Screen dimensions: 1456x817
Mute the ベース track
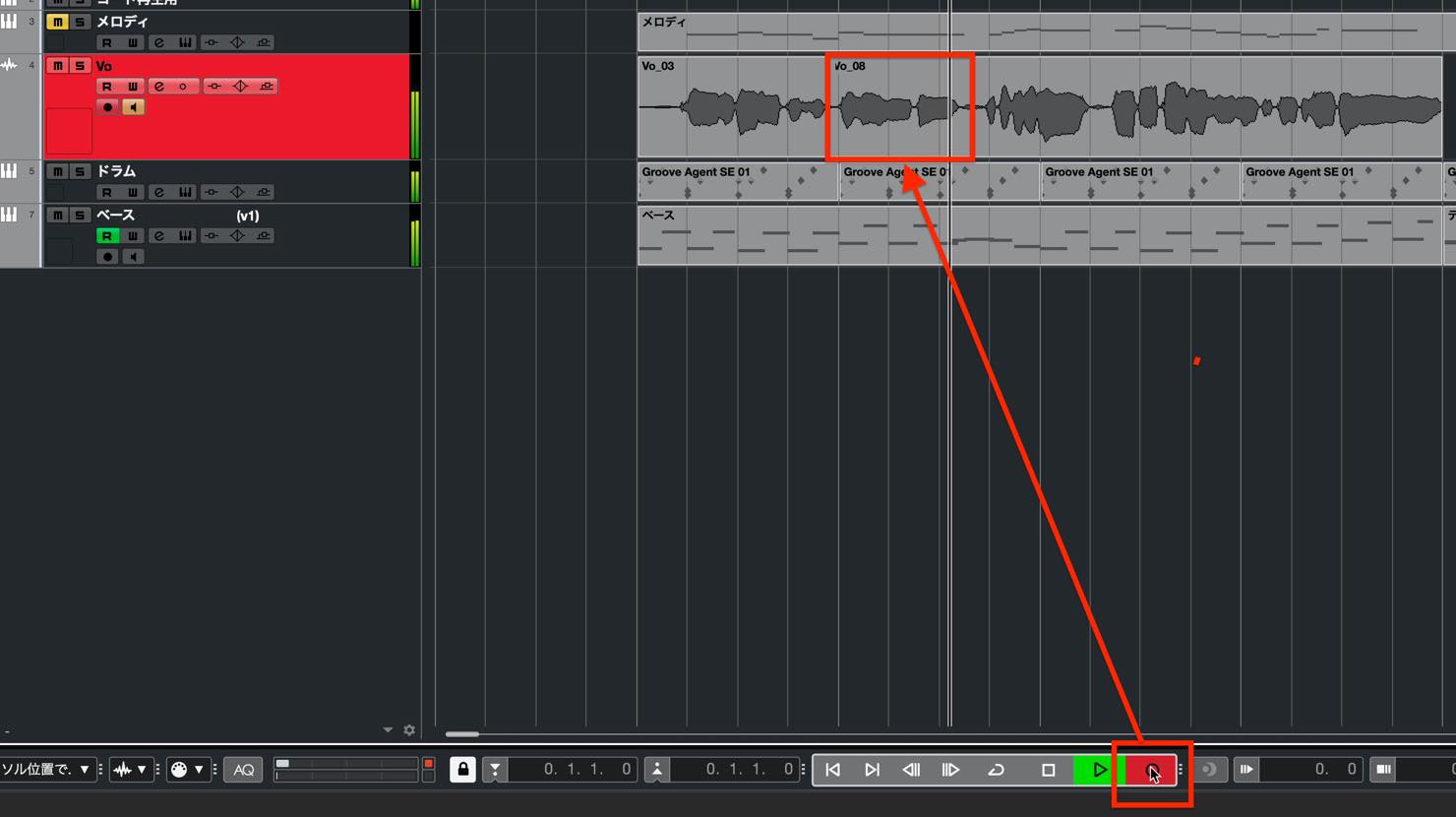57,215
